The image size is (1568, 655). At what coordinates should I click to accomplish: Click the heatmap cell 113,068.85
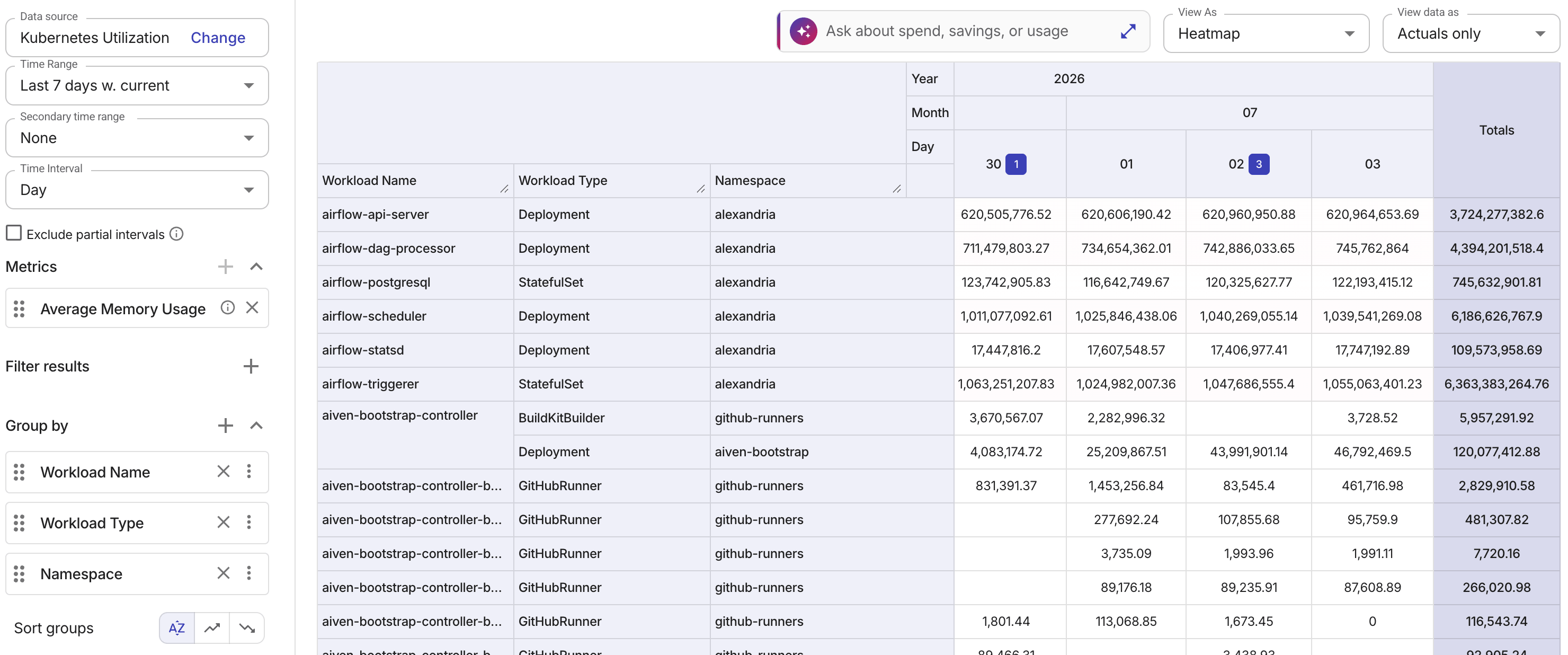1126,621
